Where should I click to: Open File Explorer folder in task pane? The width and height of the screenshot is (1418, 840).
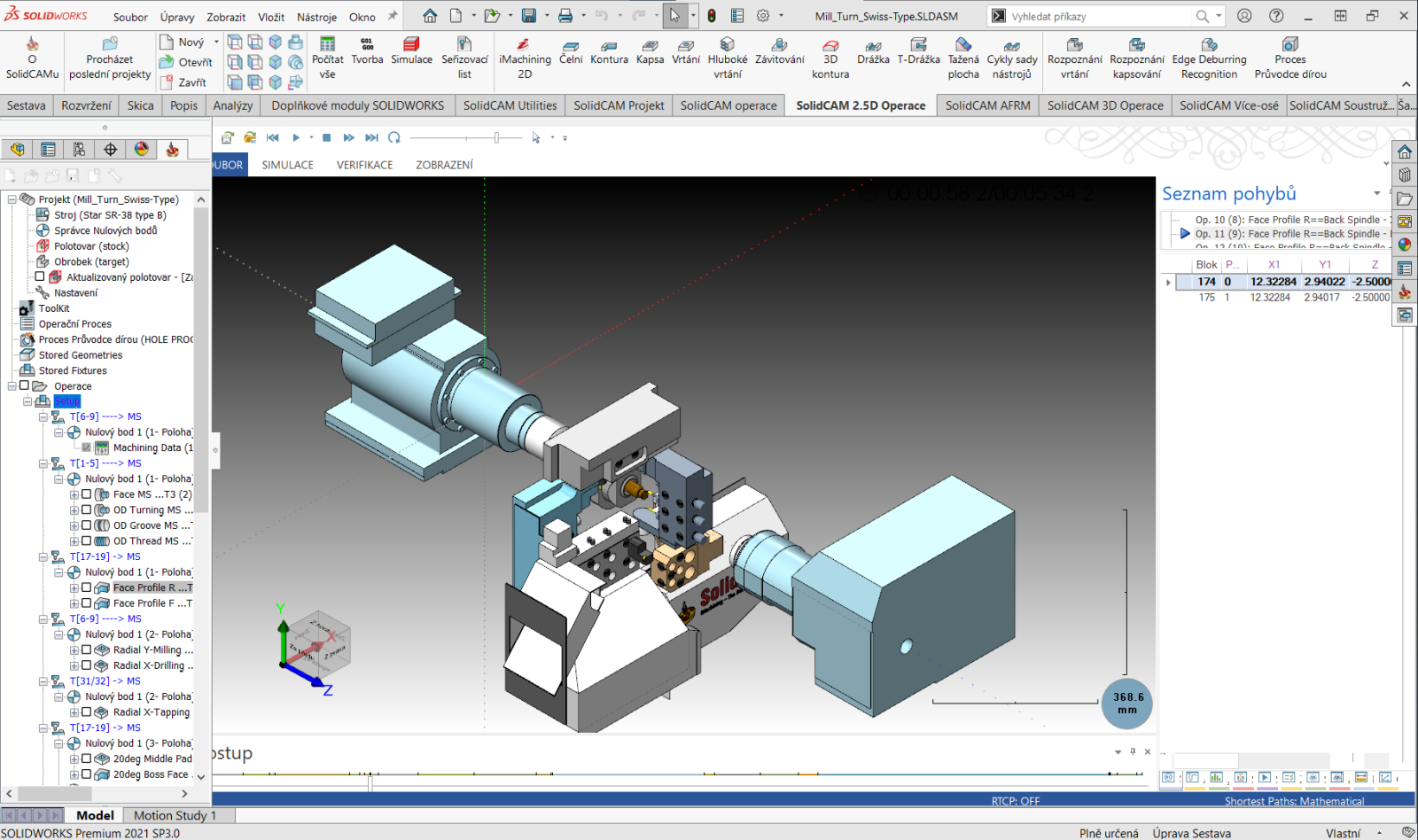click(1405, 198)
